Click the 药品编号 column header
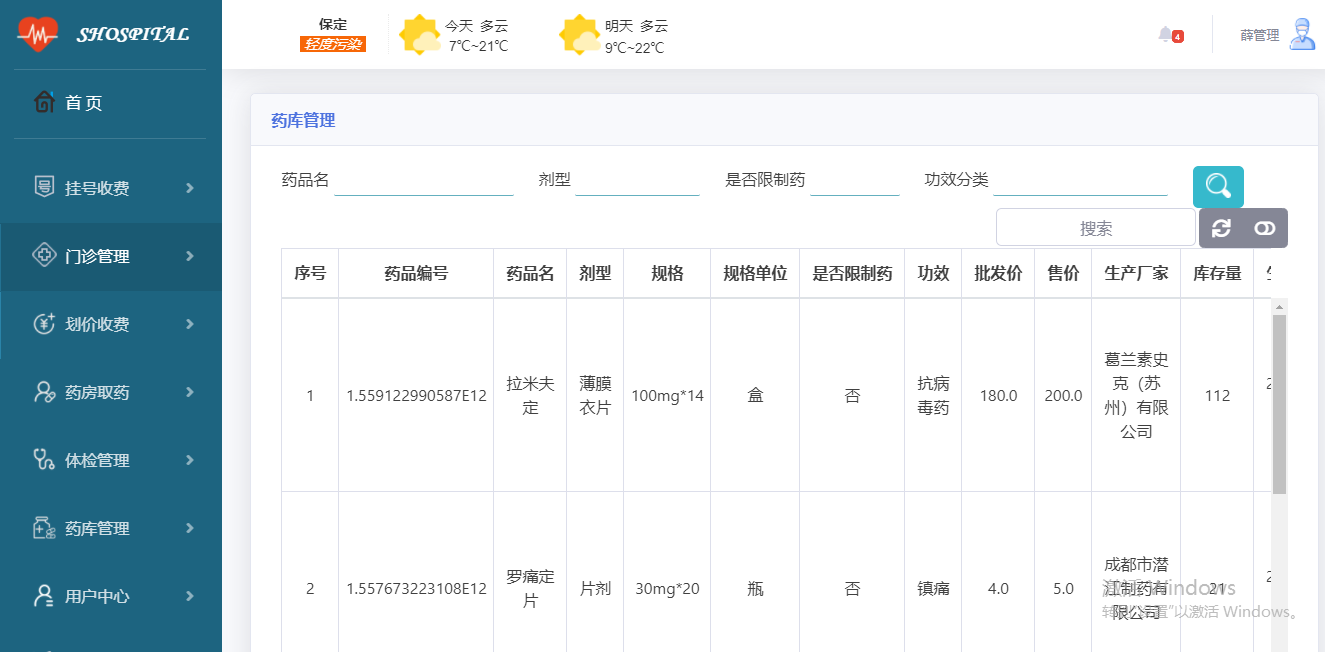This screenshot has width=1325, height=652. tap(416, 273)
